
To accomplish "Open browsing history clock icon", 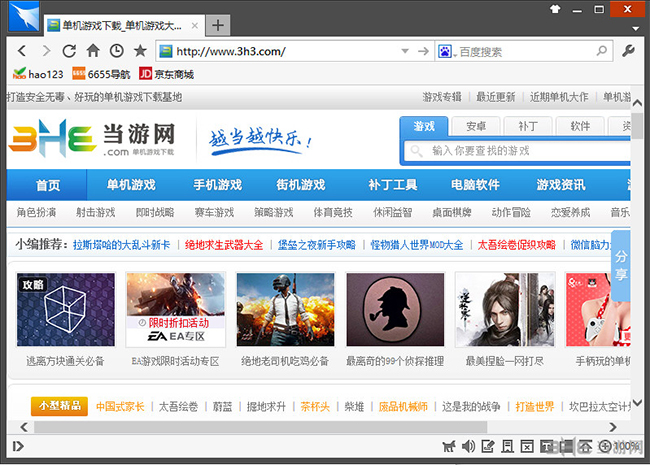I will 116,51.
